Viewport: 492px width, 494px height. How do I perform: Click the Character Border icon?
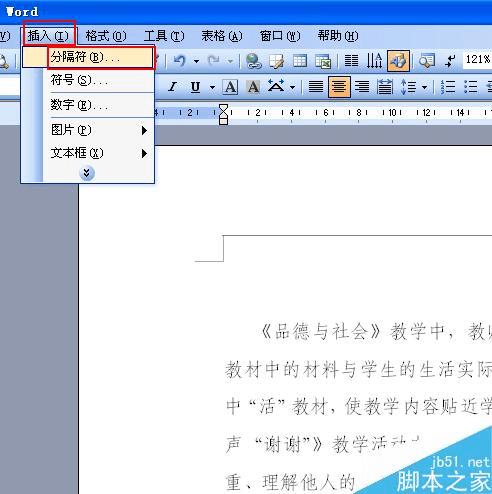click(230, 87)
